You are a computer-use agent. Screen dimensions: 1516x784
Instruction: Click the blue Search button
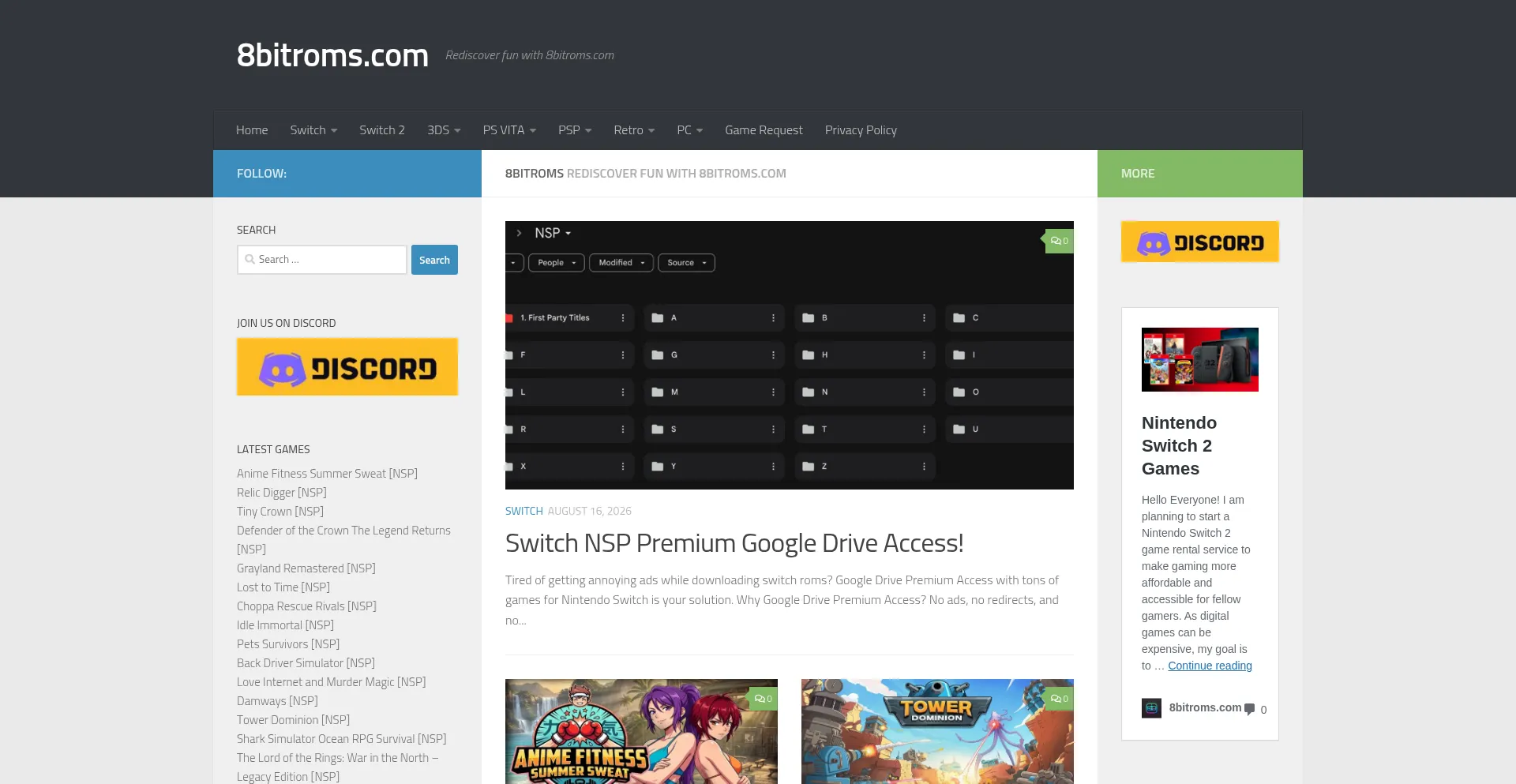click(434, 260)
